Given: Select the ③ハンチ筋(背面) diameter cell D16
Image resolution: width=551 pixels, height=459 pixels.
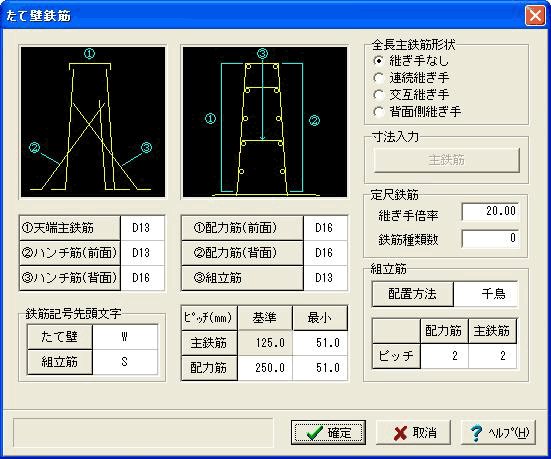Looking at the screenshot, I should (142, 278).
